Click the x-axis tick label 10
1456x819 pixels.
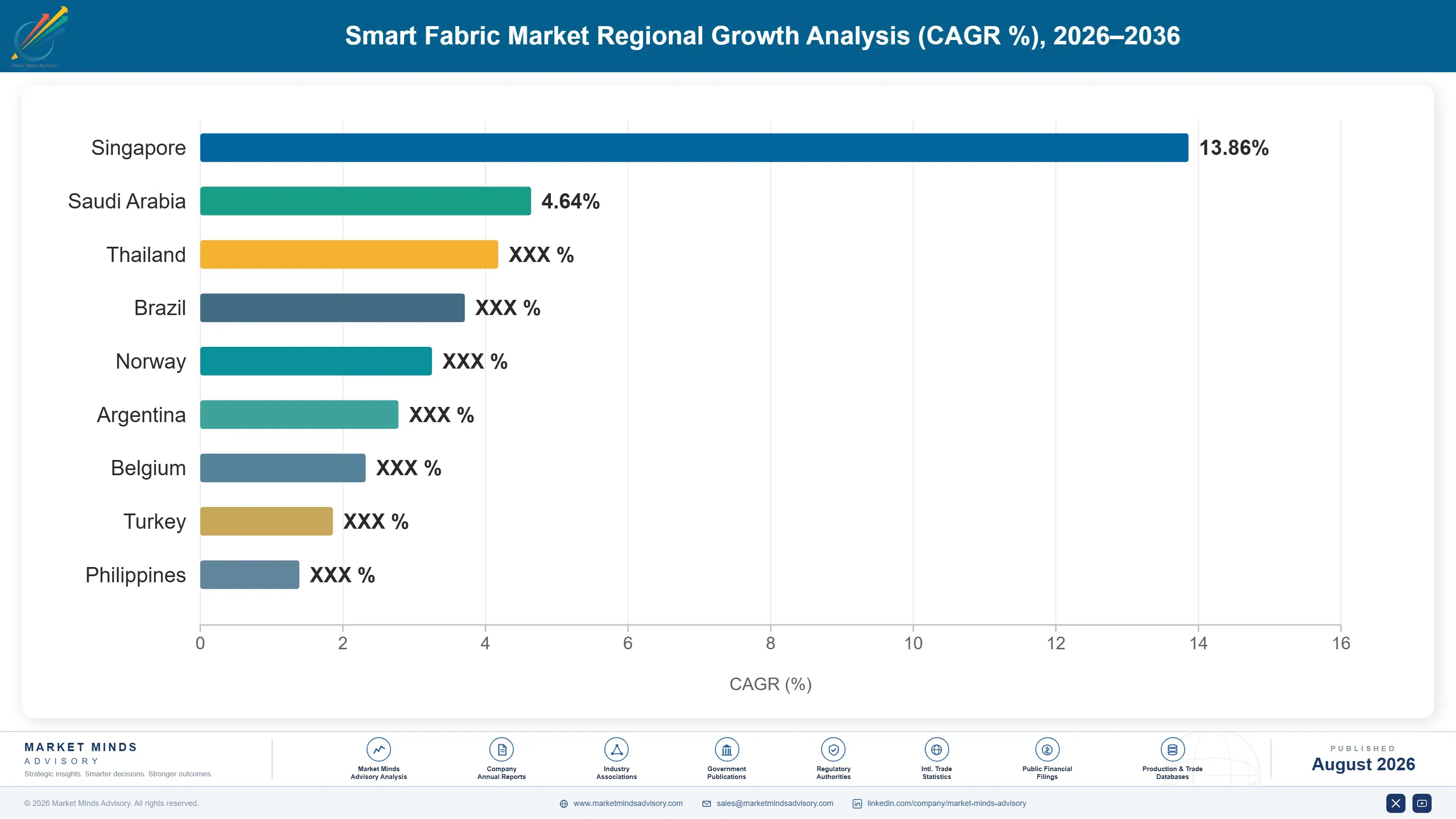point(913,643)
